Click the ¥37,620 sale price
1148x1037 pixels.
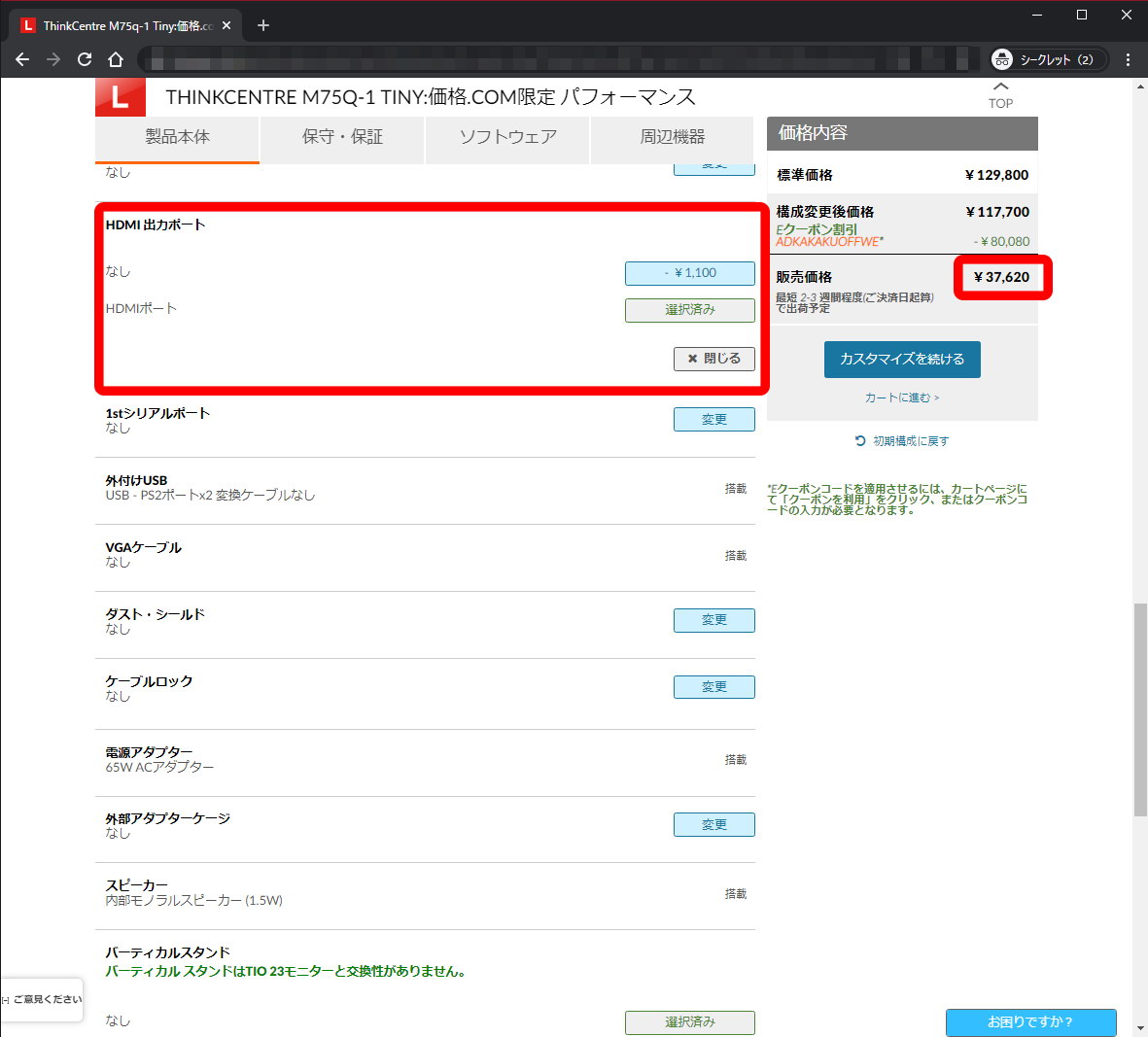[x=1001, y=277]
